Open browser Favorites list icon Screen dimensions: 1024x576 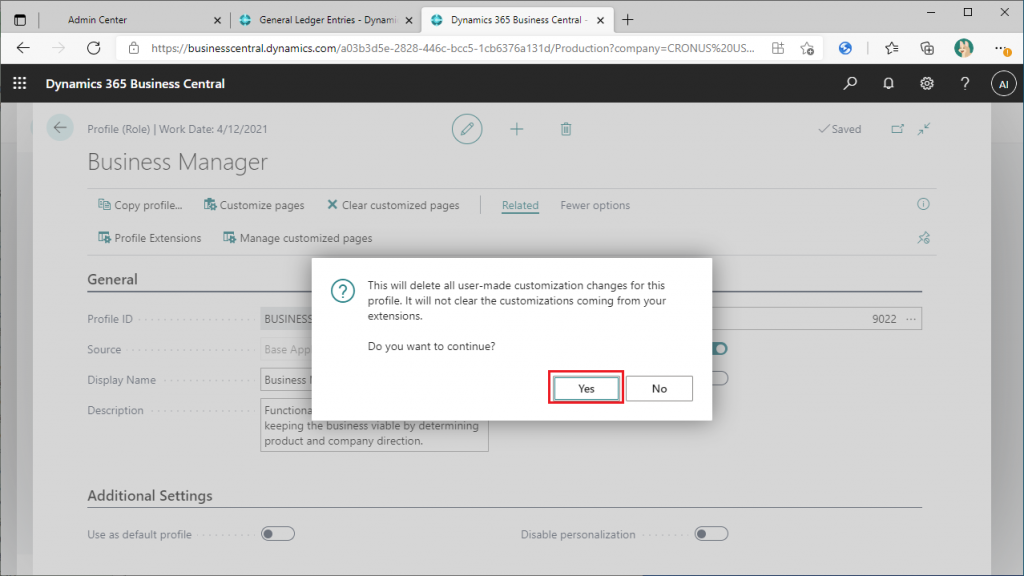pyautogui.click(x=891, y=48)
